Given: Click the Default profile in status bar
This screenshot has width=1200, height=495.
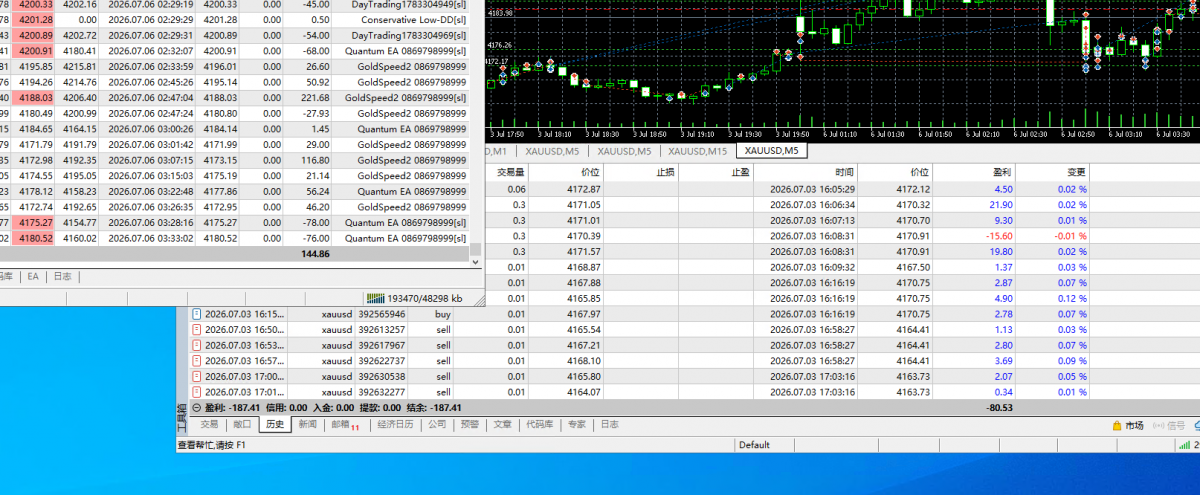Looking at the screenshot, I should click(755, 445).
